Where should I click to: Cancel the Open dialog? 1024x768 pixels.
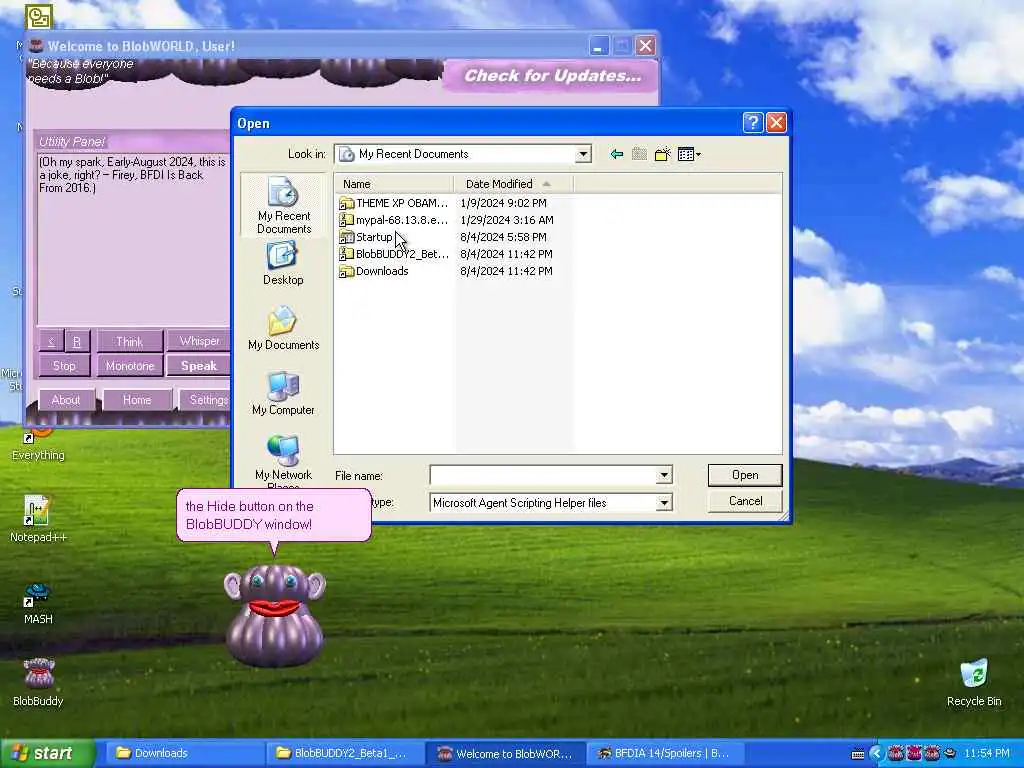(x=745, y=502)
